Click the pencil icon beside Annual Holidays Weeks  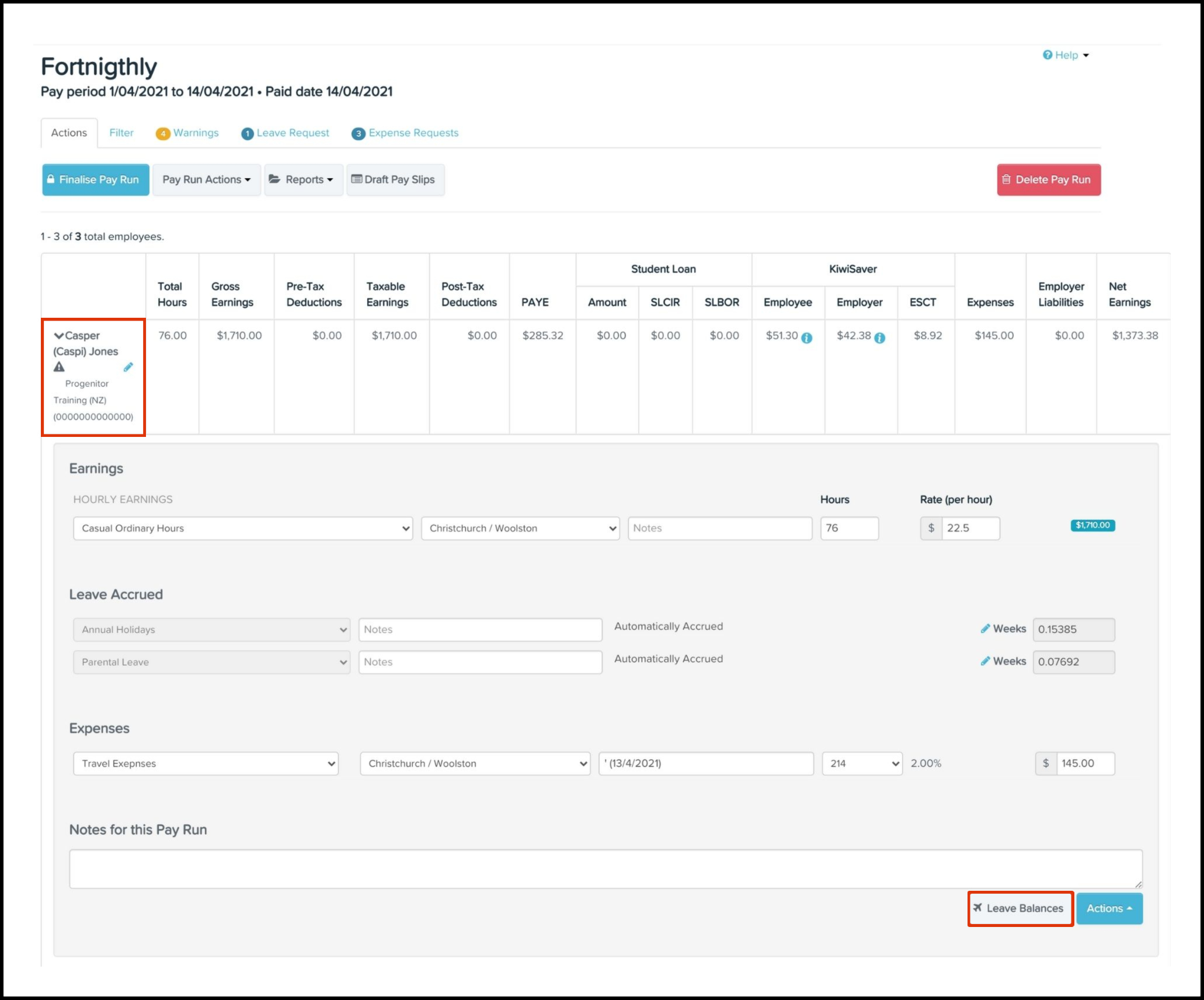click(985, 629)
